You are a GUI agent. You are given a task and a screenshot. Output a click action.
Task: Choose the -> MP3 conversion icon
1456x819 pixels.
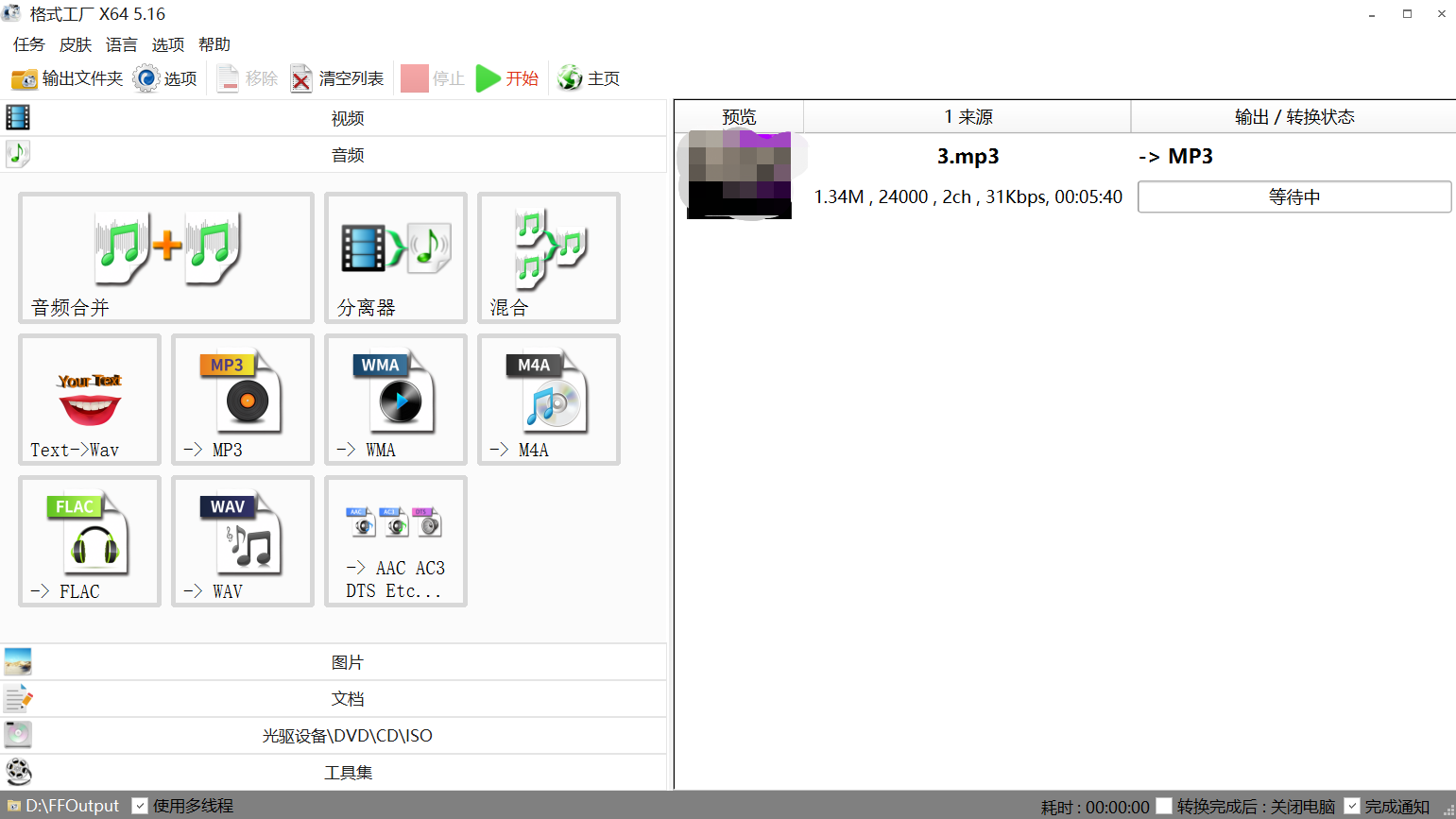[243, 400]
